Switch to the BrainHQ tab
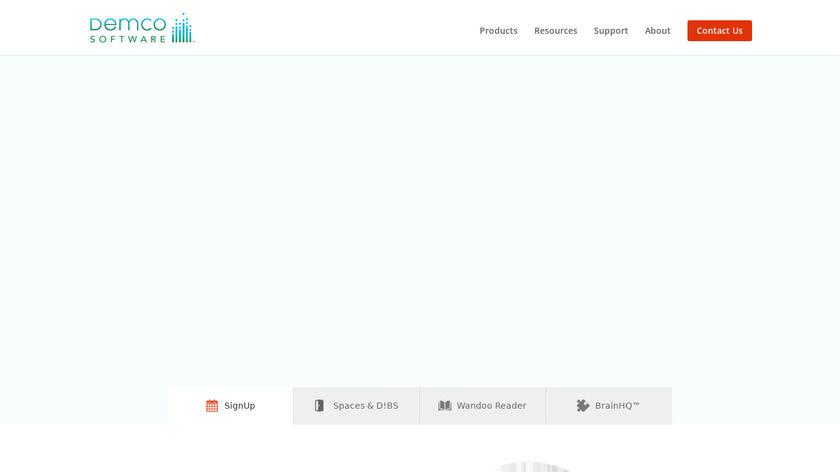 tap(609, 406)
